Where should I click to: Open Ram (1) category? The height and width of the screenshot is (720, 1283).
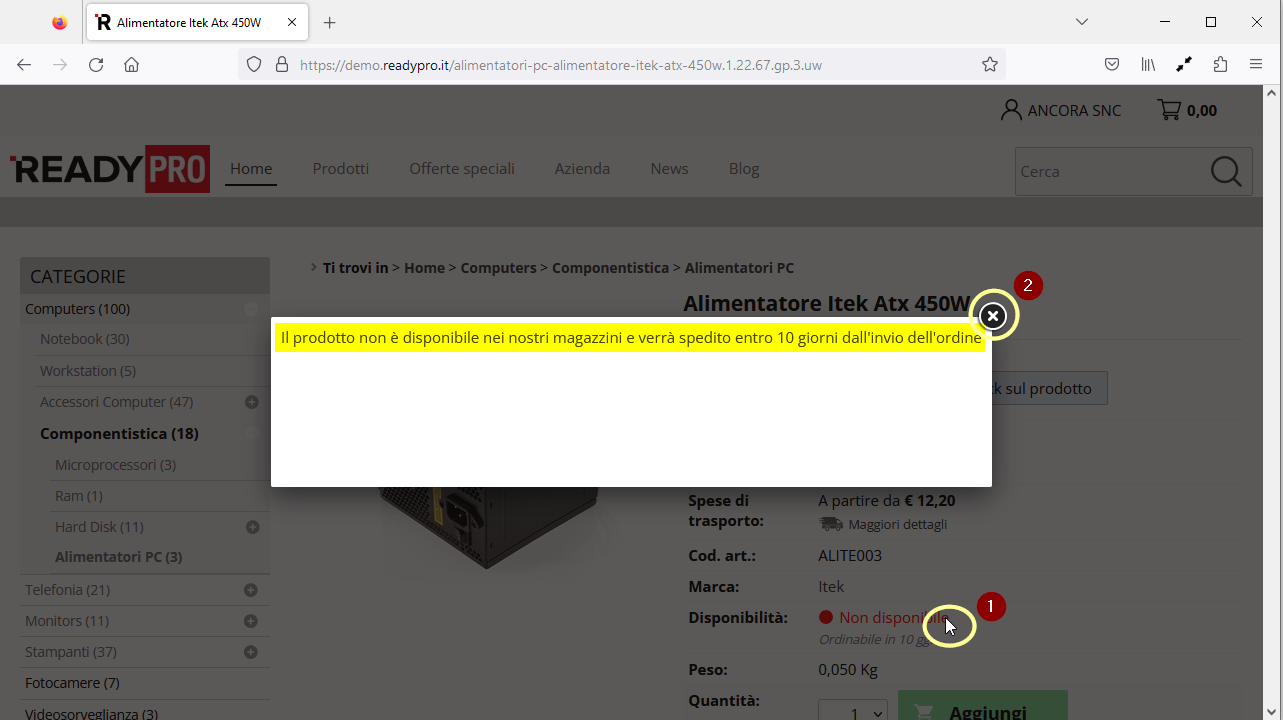[x=79, y=496]
